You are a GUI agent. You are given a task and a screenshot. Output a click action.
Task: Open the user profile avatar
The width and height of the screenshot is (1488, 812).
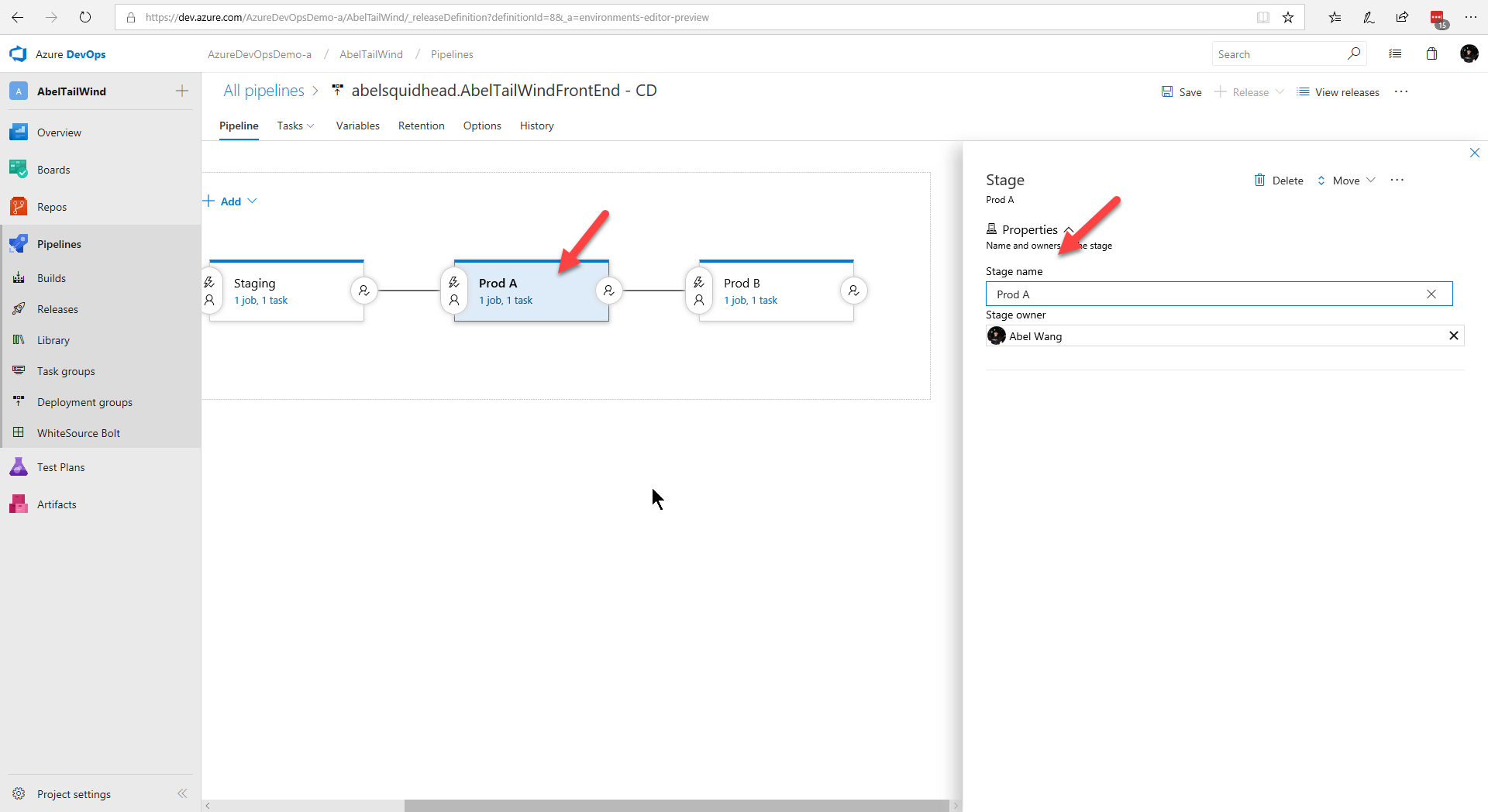coord(1469,53)
